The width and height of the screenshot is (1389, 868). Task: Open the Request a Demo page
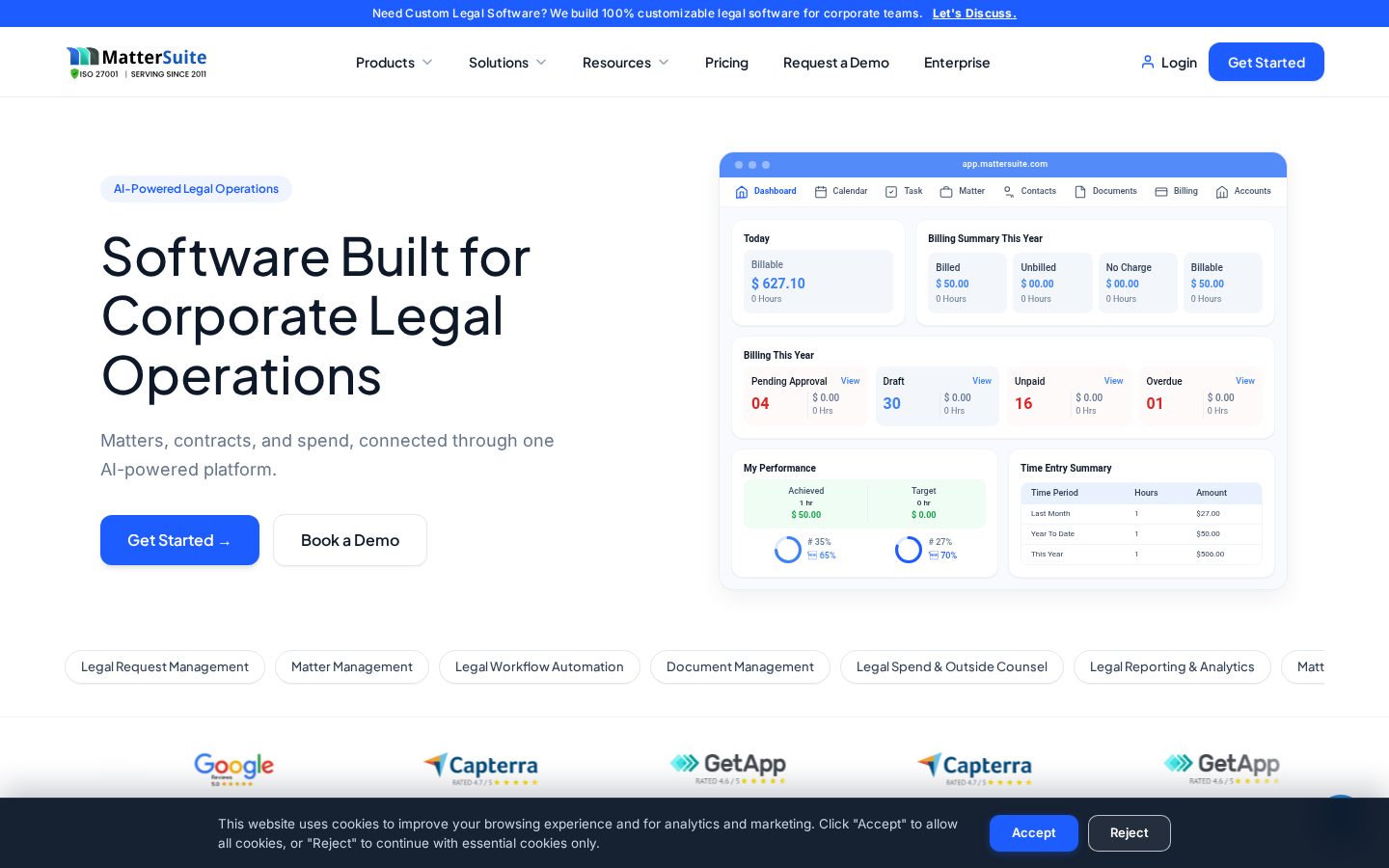tap(836, 63)
